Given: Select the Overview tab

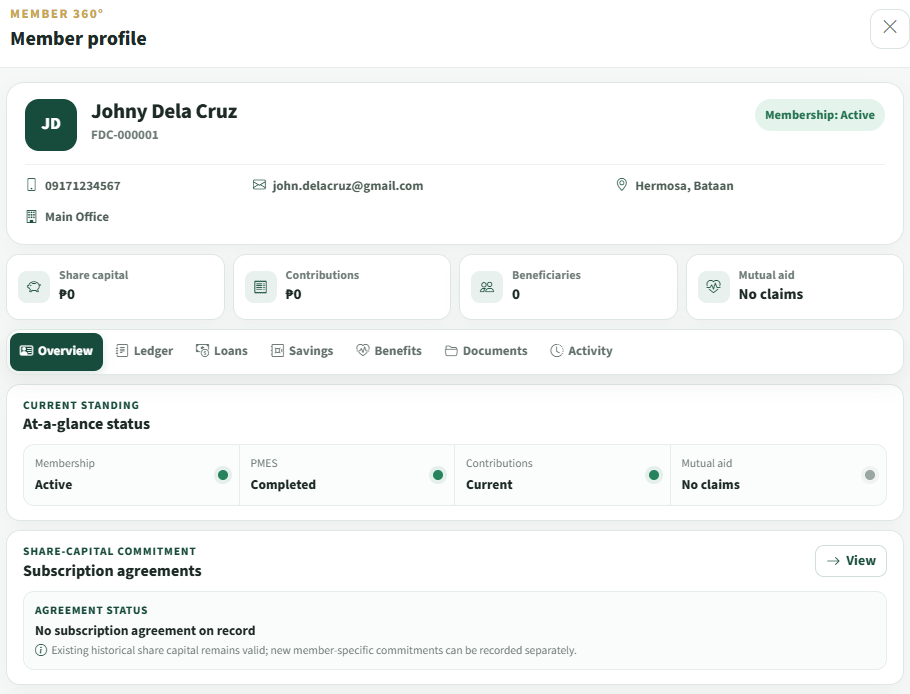Looking at the screenshot, I should [56, 351].
